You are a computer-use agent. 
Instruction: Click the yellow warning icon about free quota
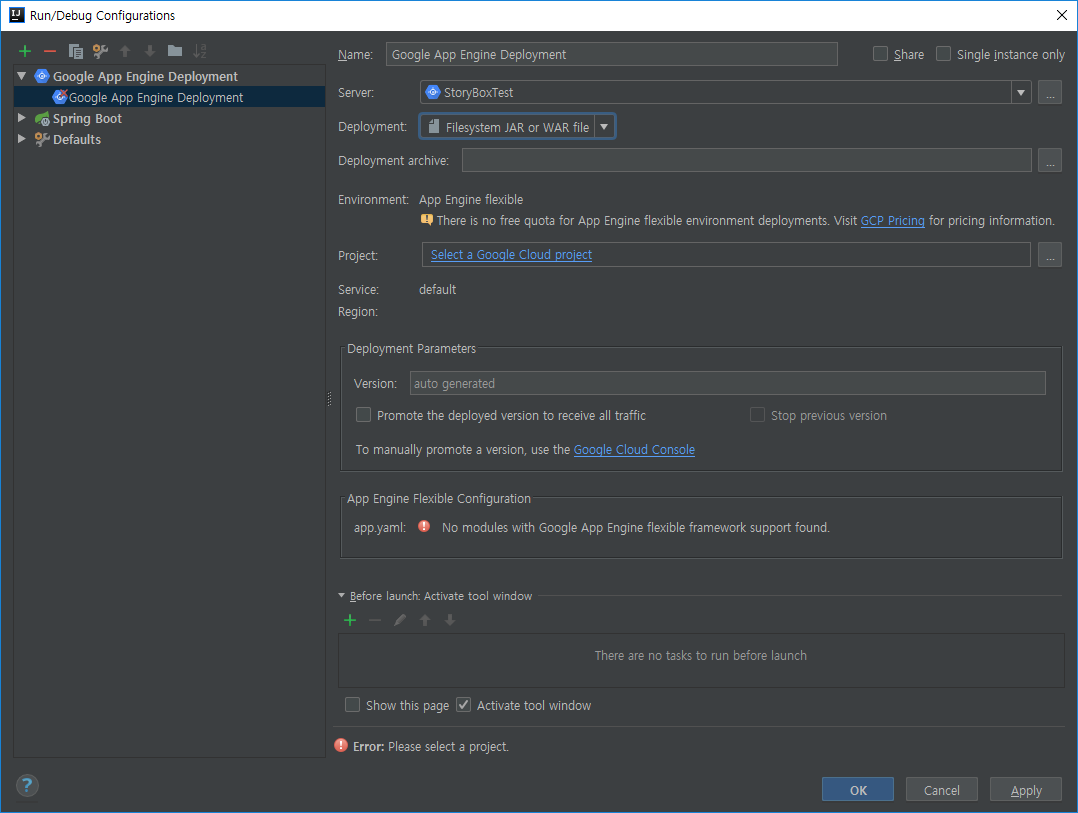pyautogui.click(x=427, y=220)
